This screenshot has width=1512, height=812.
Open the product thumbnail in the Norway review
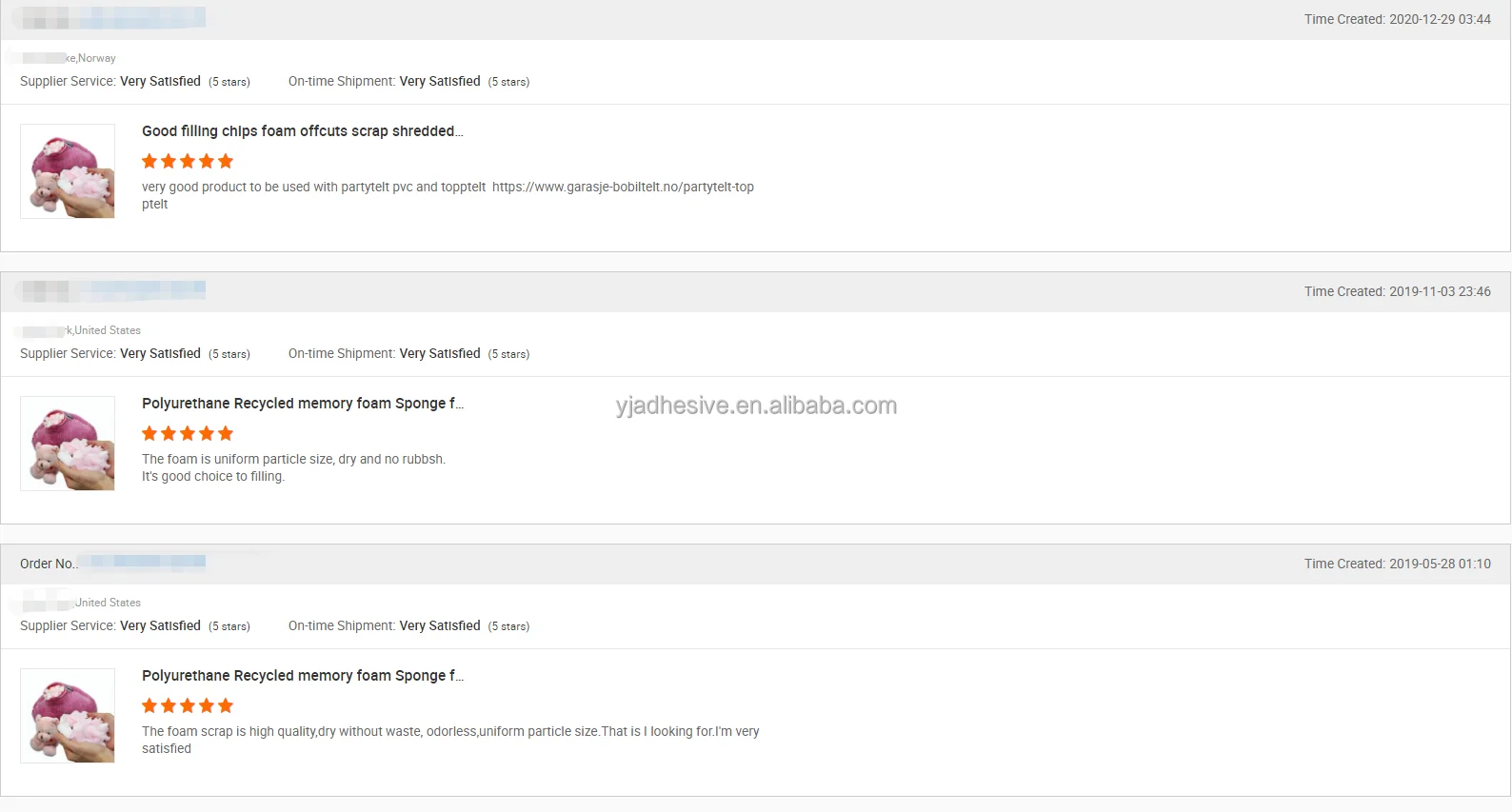(x=68, y=171)
